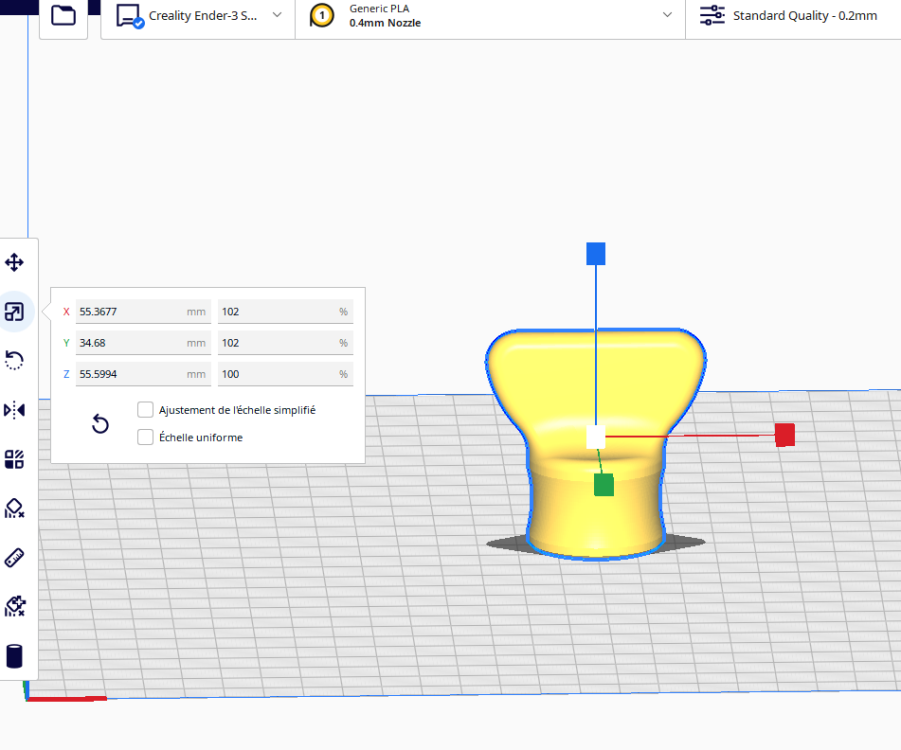Click the Y size mm field 34.68
Screen dimensions: 901x750
point(143,343)
